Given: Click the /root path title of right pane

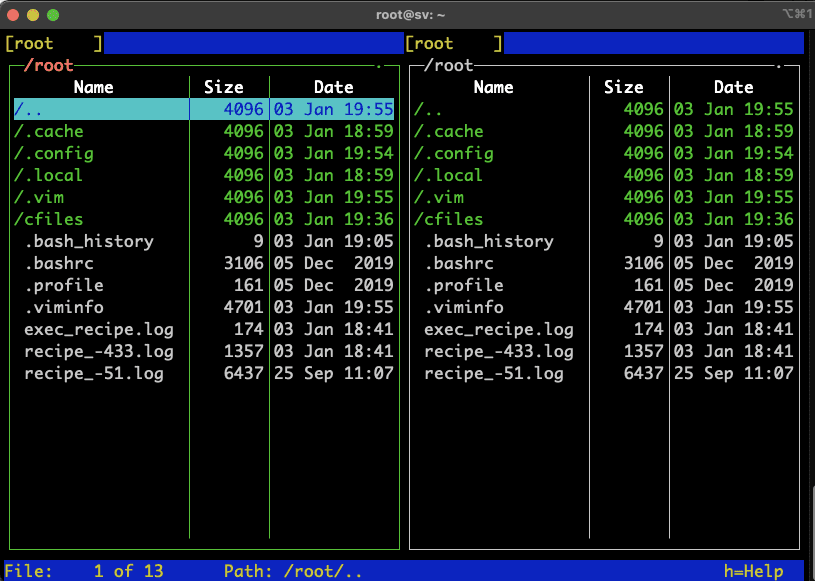Looking at the screenshot, I should coord(449,65).
